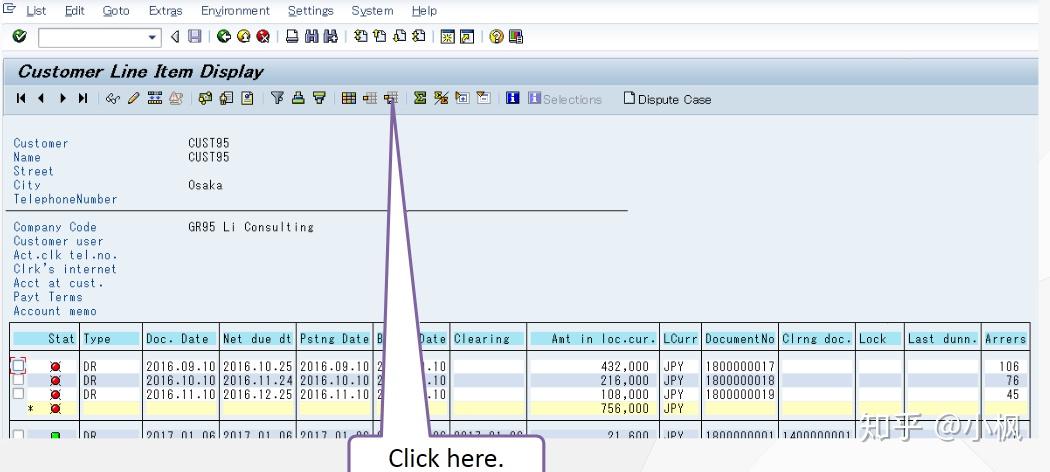Tick the checkbox for document 1800000017
This screenshot has width=1050, height=472.
click(x=18, y=366)
